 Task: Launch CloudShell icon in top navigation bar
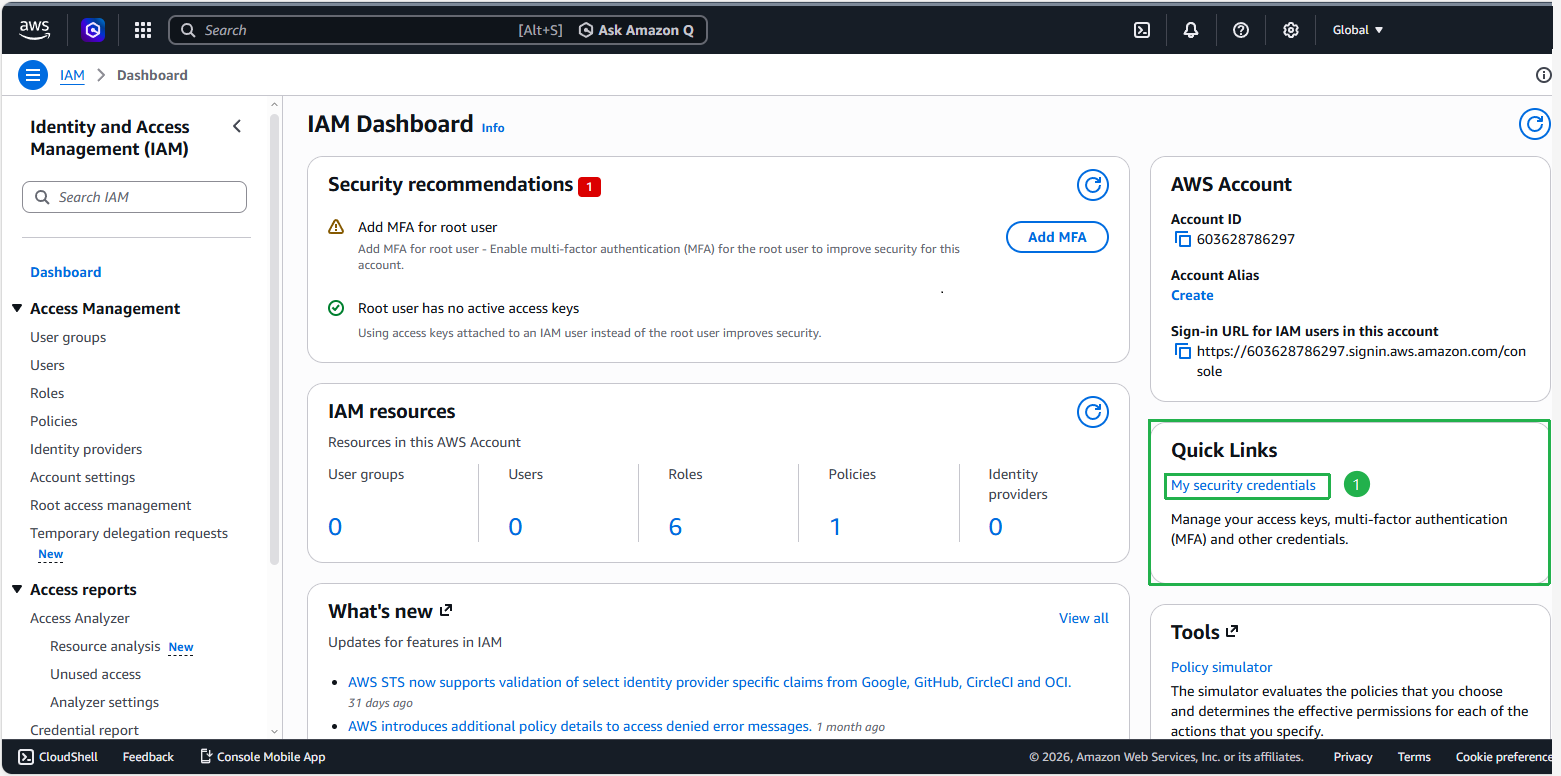point(1142,30)
